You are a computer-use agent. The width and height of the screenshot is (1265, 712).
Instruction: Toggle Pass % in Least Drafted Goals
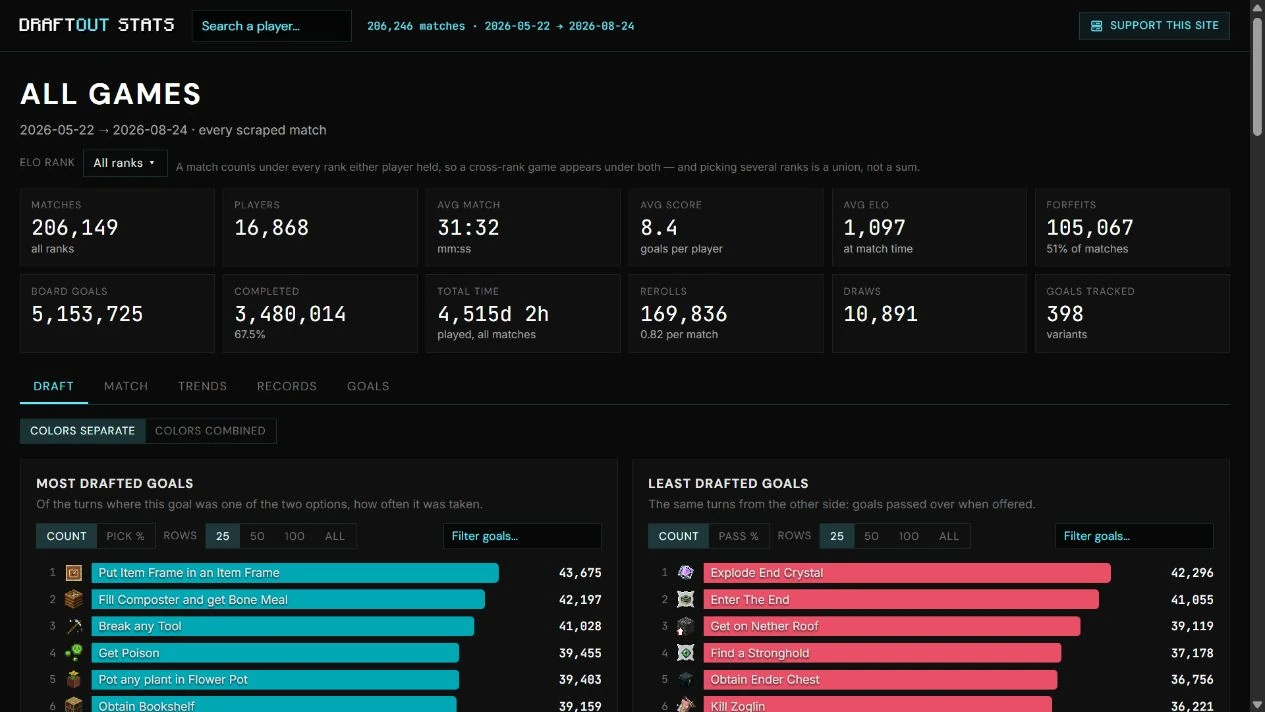click(740, 536)
